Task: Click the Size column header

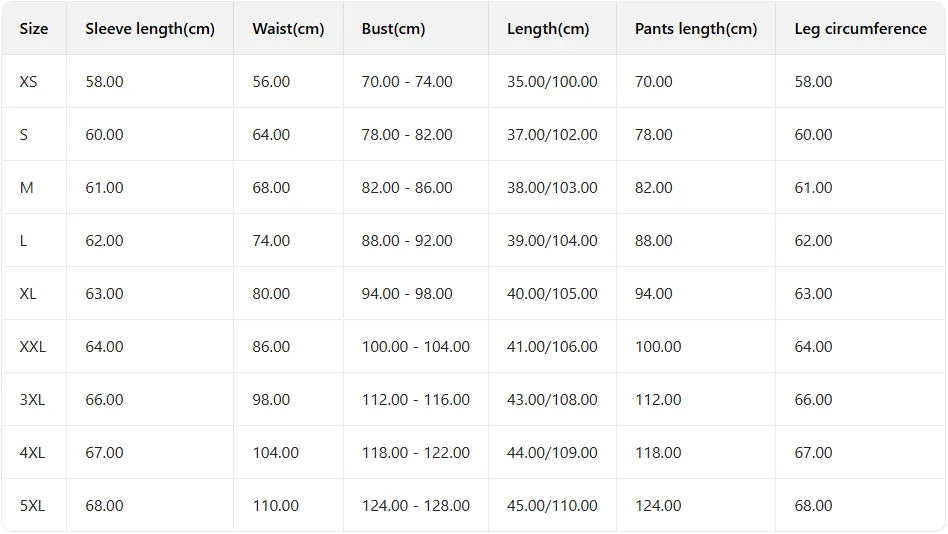Action: (x=34, y=28)
